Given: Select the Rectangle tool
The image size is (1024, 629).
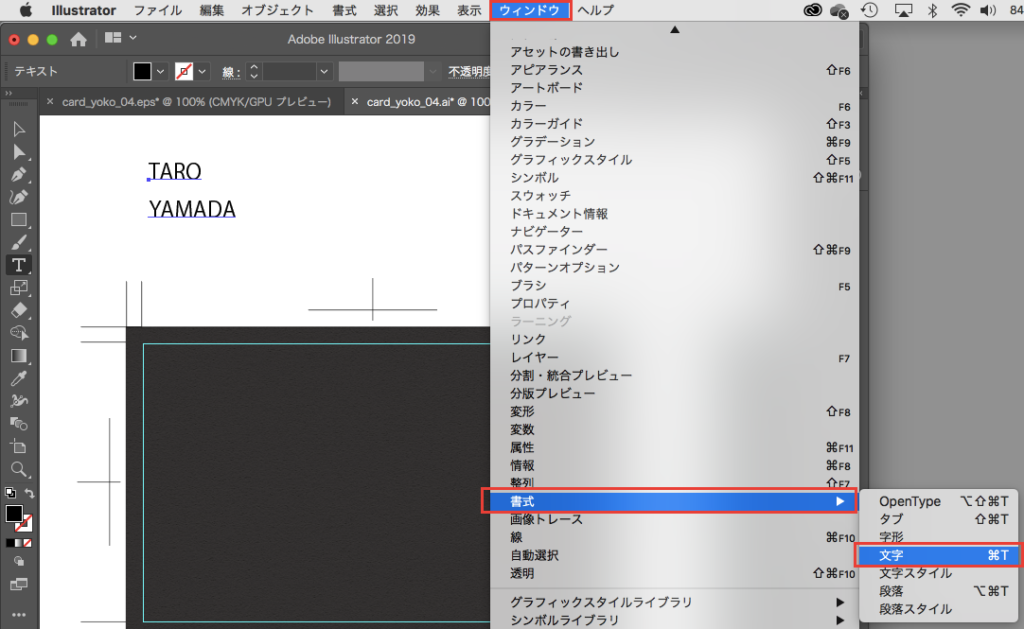Looking at the screenshot, I should (19, 220).
